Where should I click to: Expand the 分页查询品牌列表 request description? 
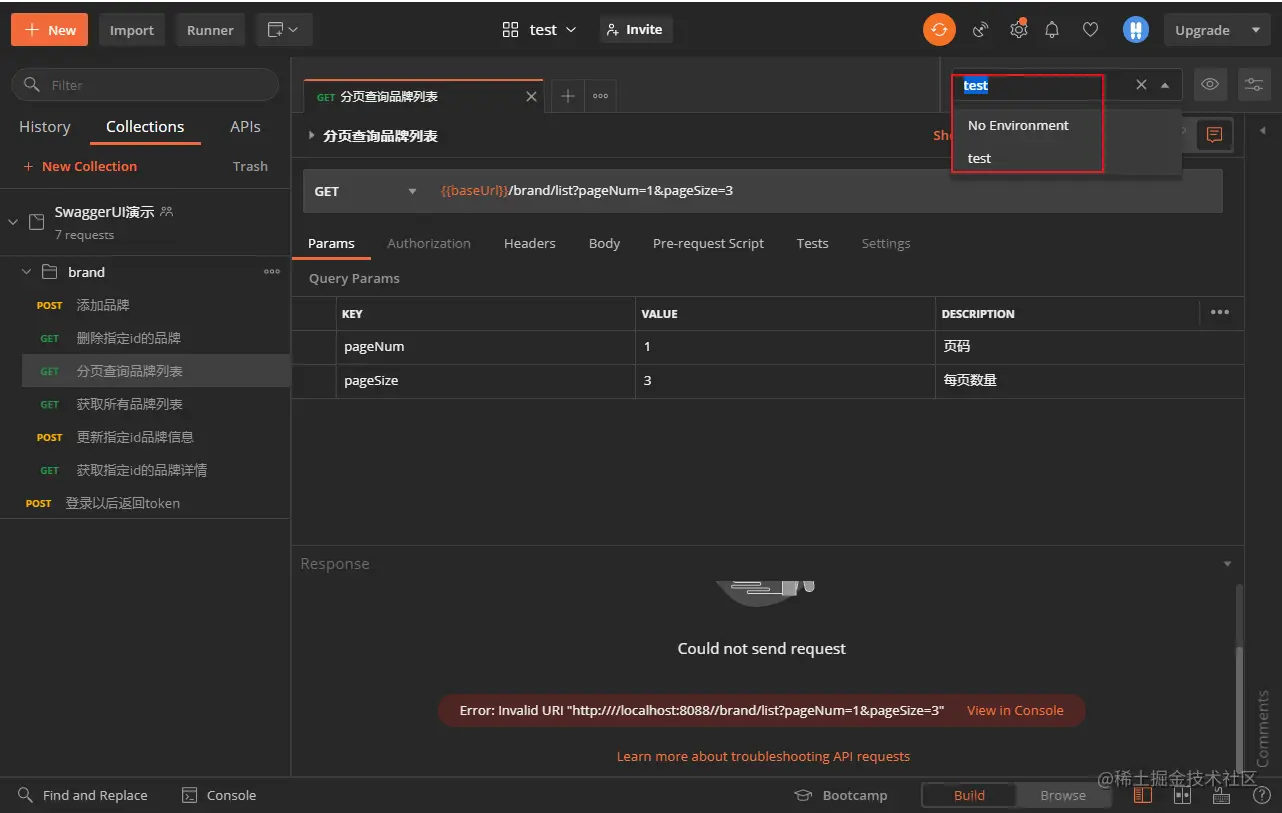311,135
